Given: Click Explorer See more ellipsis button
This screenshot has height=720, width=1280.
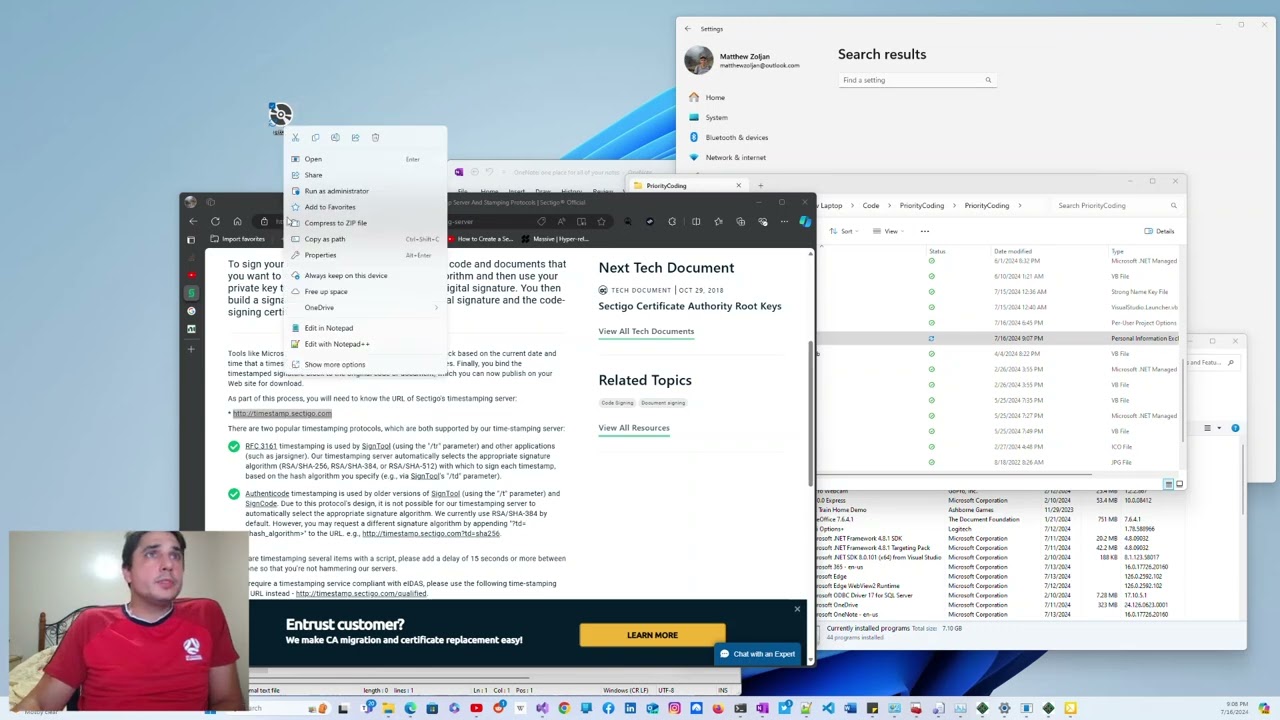Looking at the screenshot, I should pos(925,231).
